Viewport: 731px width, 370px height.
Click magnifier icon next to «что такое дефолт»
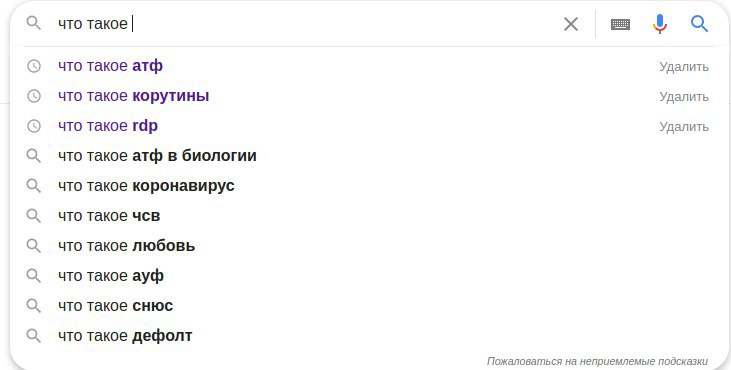pyautogui.click(x=34, y=336)
